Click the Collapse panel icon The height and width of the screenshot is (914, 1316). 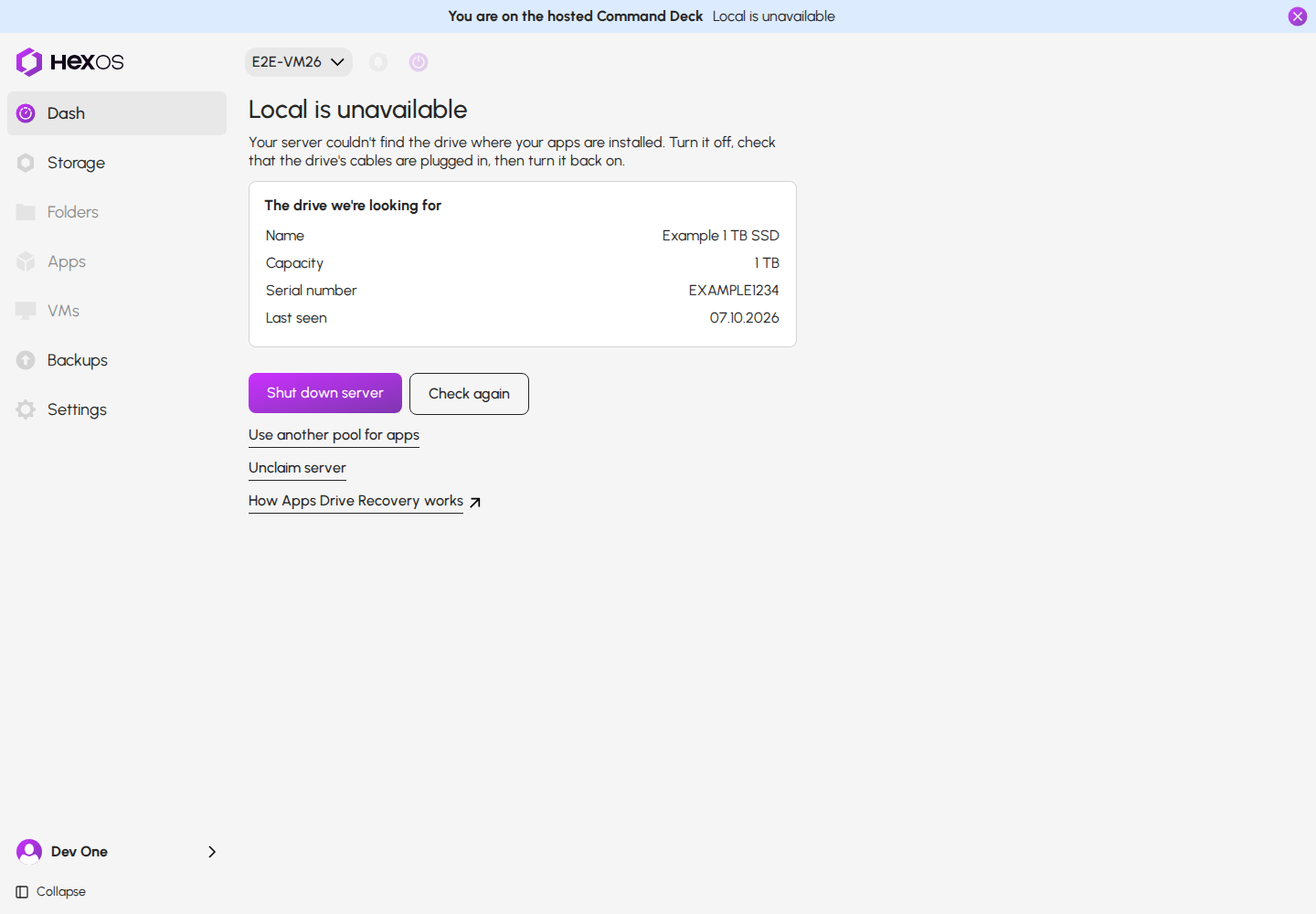click(x=22, y=892)
